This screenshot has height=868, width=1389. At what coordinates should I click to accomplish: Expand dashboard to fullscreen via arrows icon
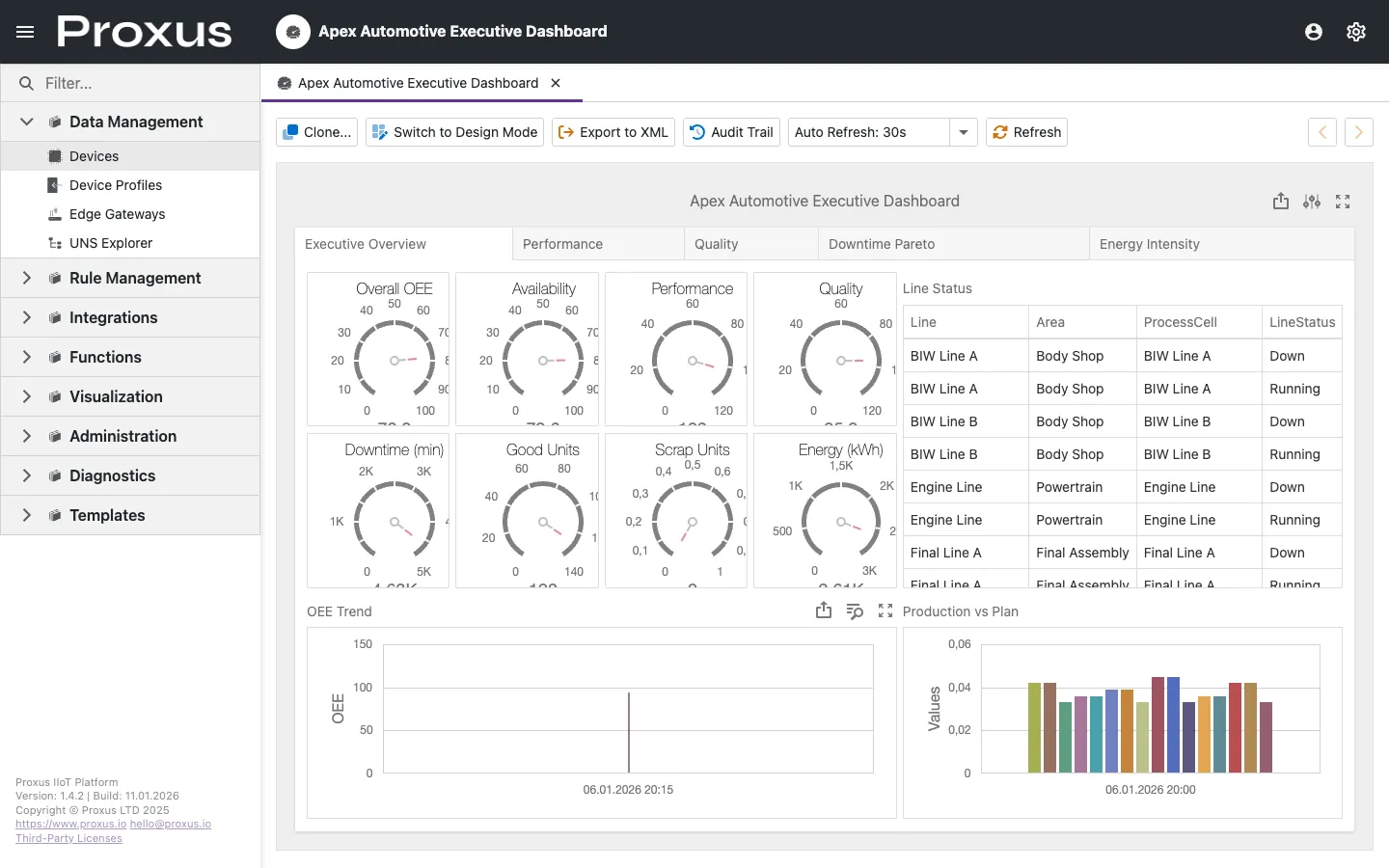(1343, 201)
